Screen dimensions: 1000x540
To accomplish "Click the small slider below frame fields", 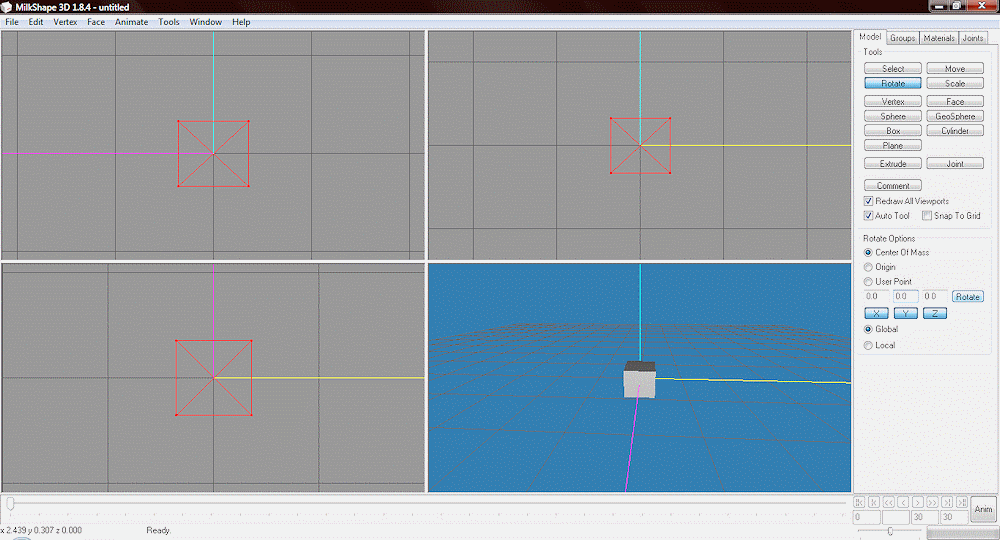I will (890, 531).
